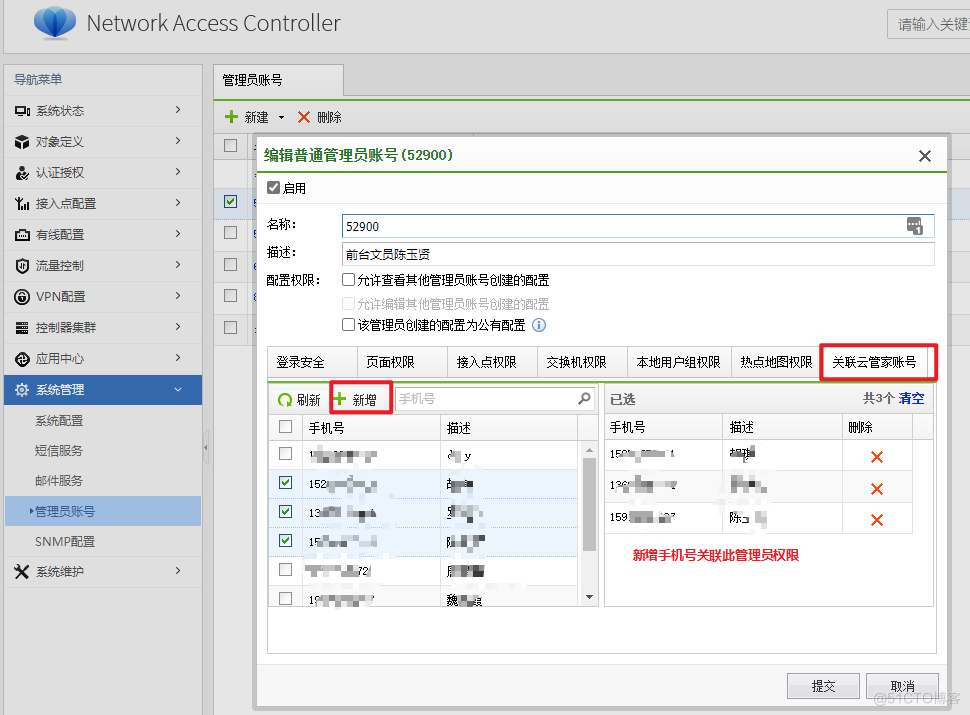970x715 pixels.
Task: Click the 控制器集群 server icon
Action: (22, 328)
